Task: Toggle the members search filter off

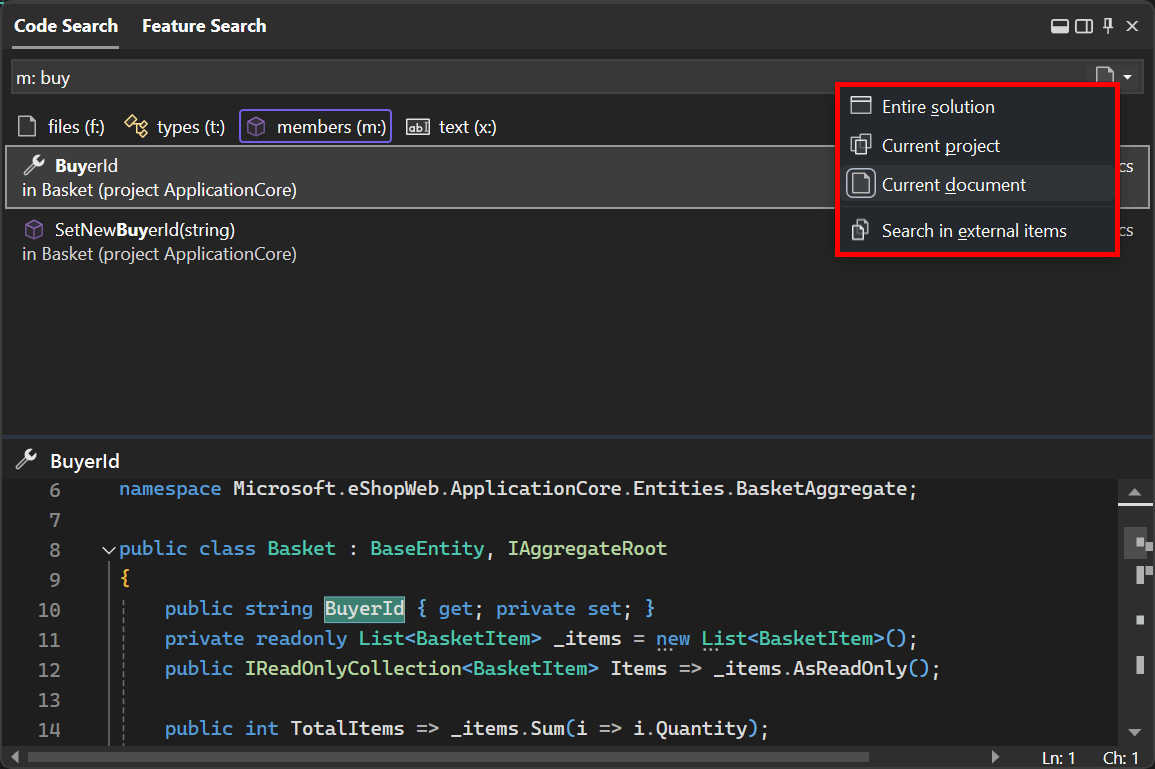Action: tap(315, 126)
